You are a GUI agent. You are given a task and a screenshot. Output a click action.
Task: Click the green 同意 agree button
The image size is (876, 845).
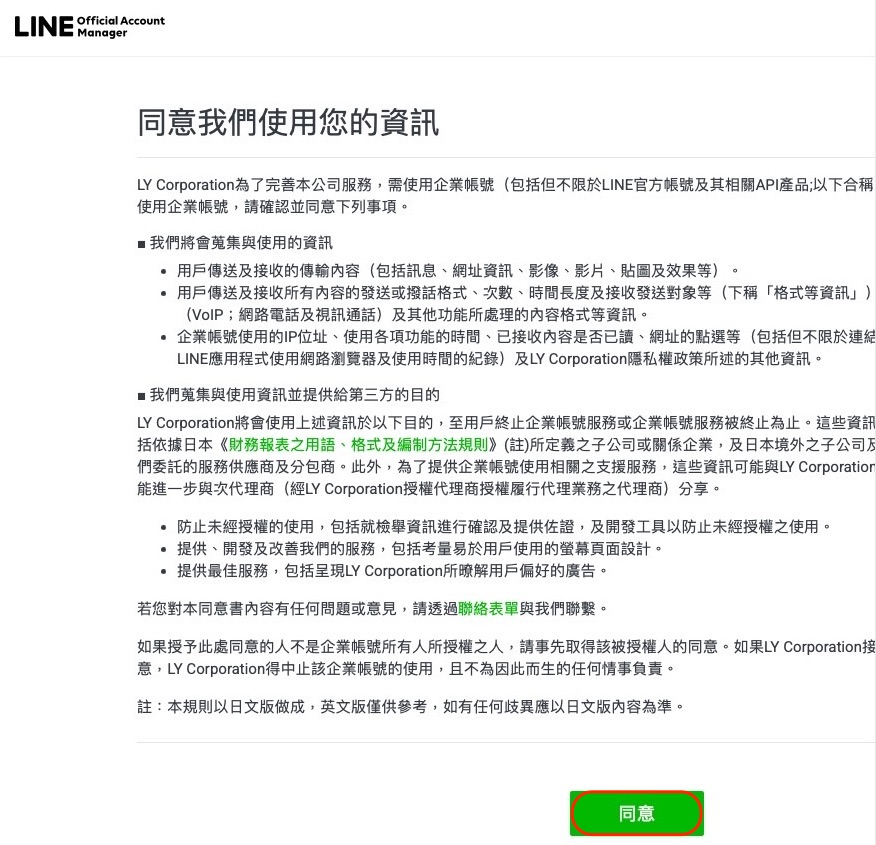[636, 813]
